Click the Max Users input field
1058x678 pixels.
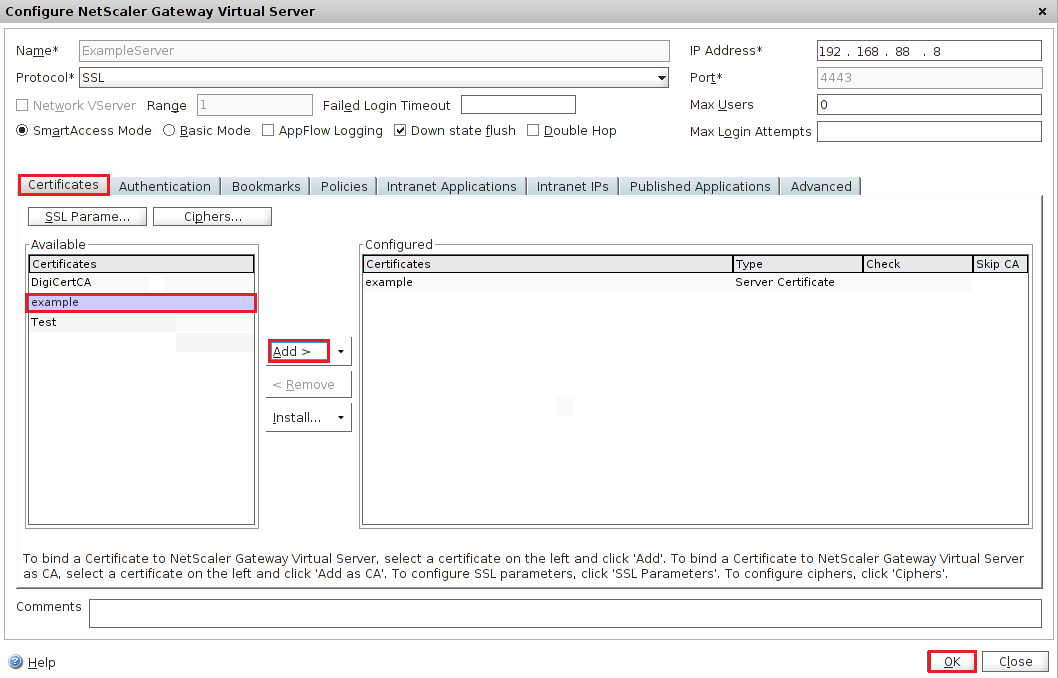(929, 105)
